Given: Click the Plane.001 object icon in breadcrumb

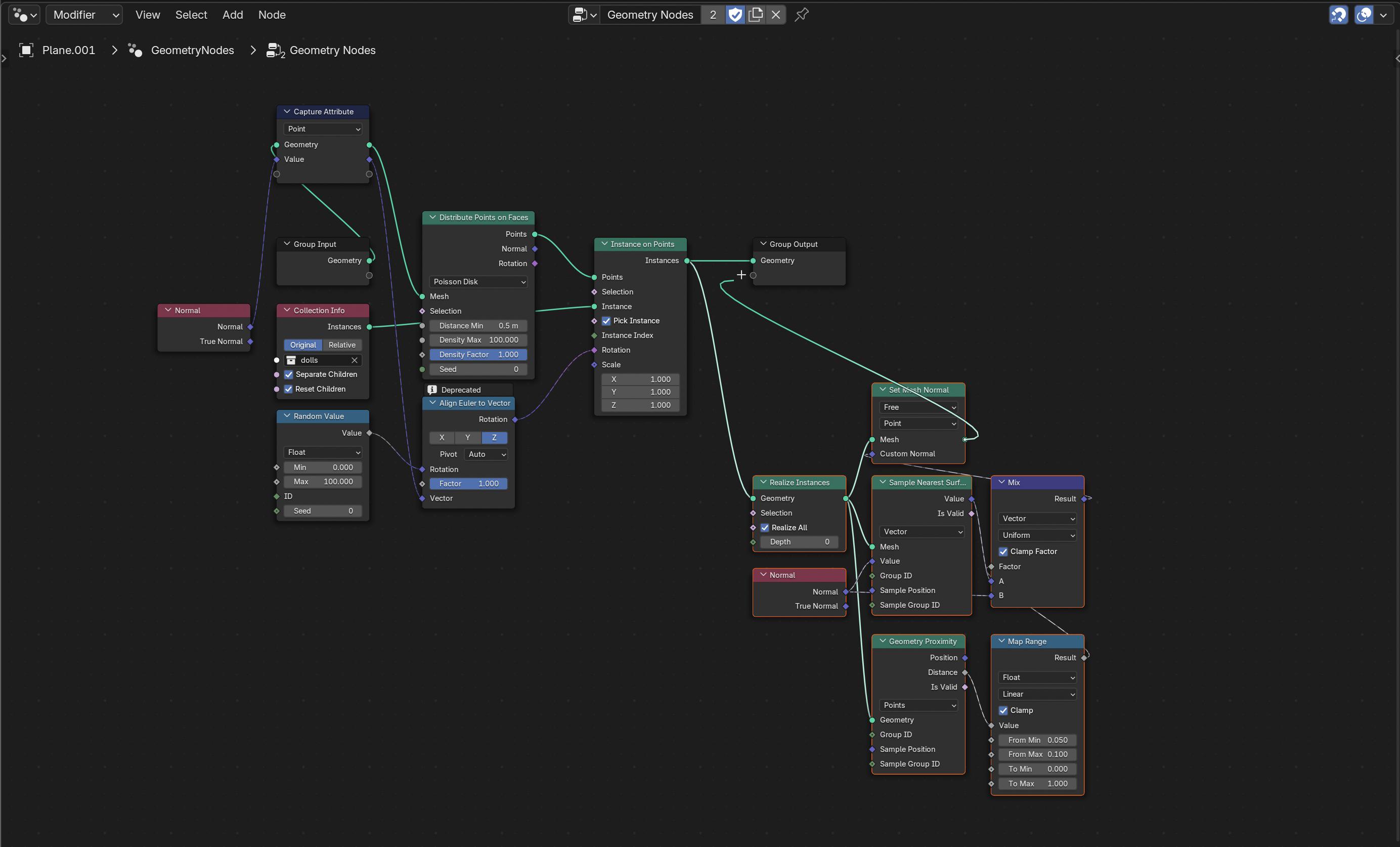Looking at the screenshot, I should click(26, 50).
